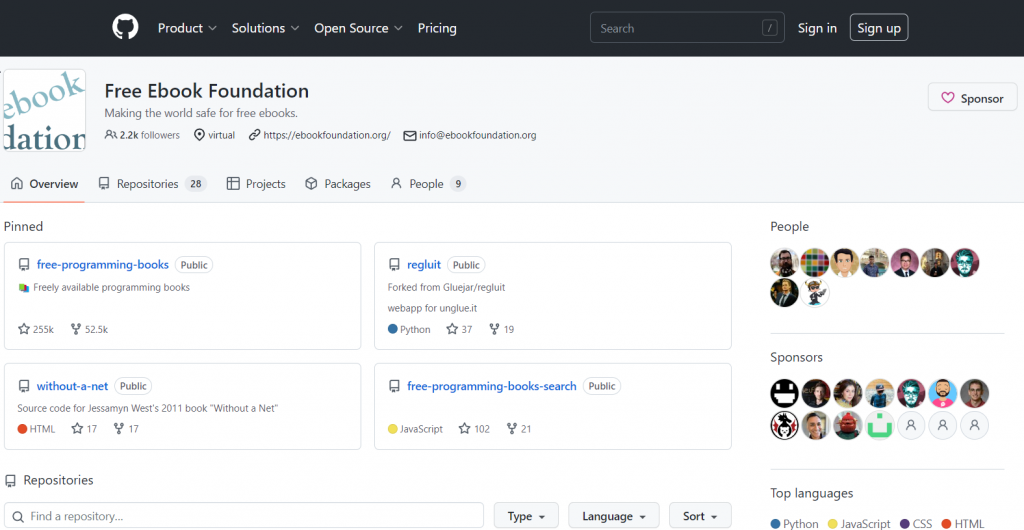Expand the Solutions dropdown

[265, 28]
